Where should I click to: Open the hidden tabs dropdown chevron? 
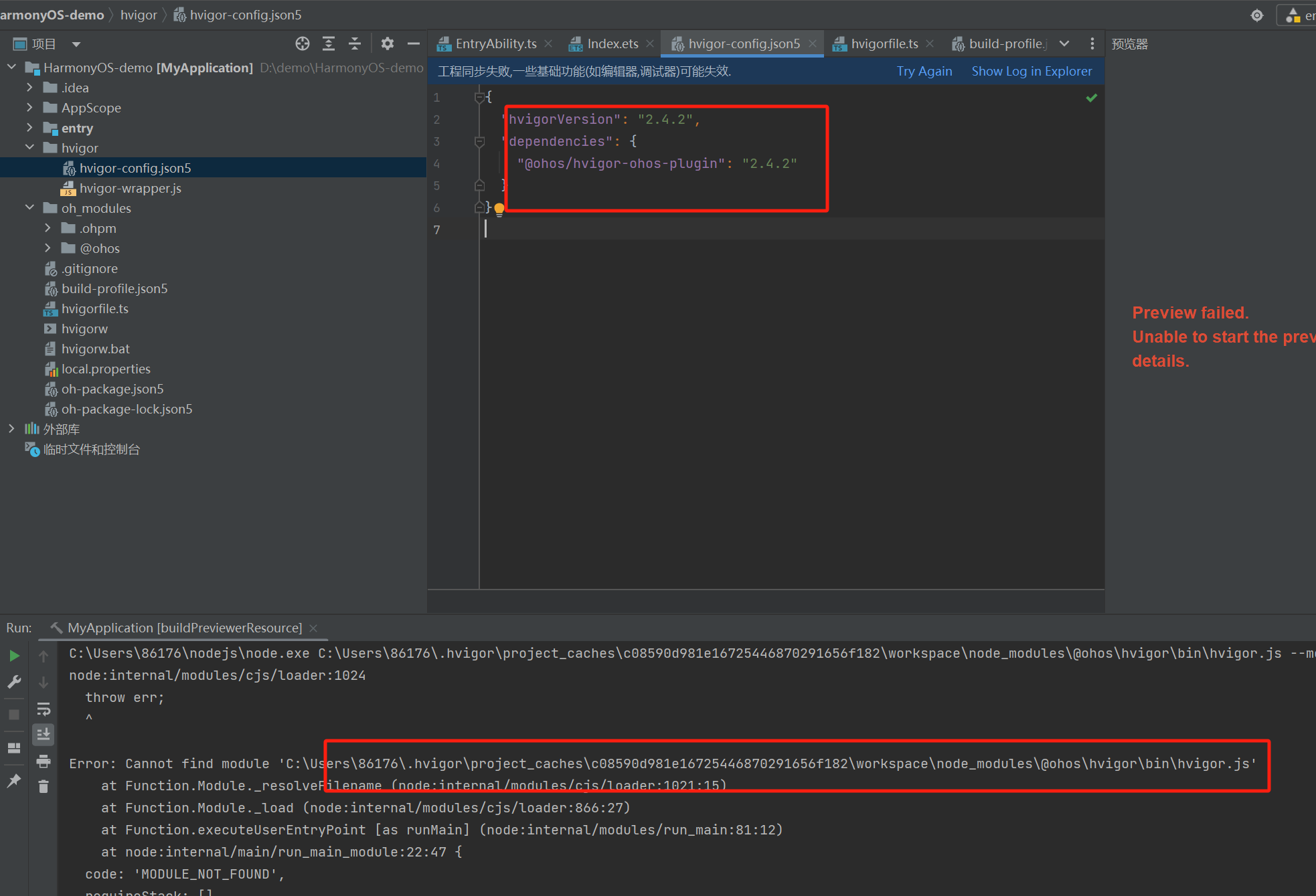[1064, 43]
